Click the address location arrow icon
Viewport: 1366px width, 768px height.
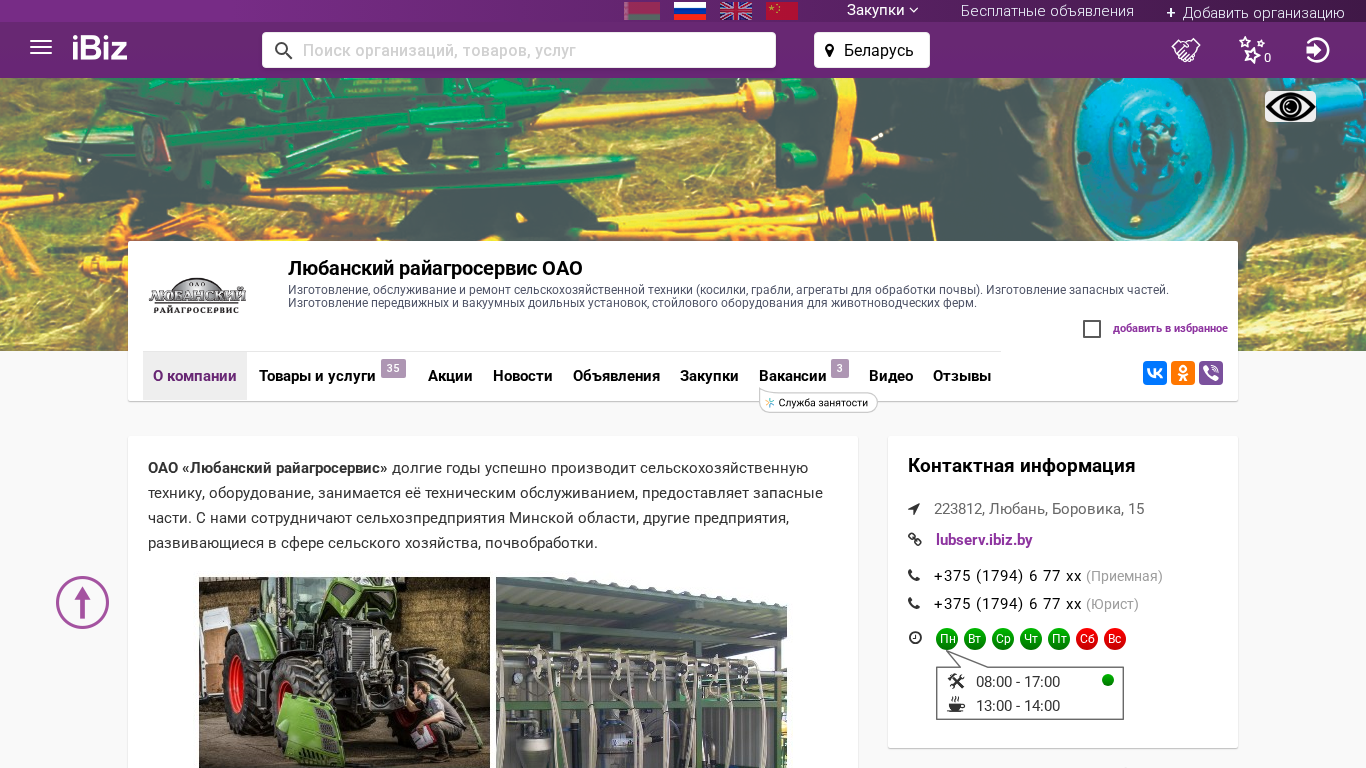[914, 509]
